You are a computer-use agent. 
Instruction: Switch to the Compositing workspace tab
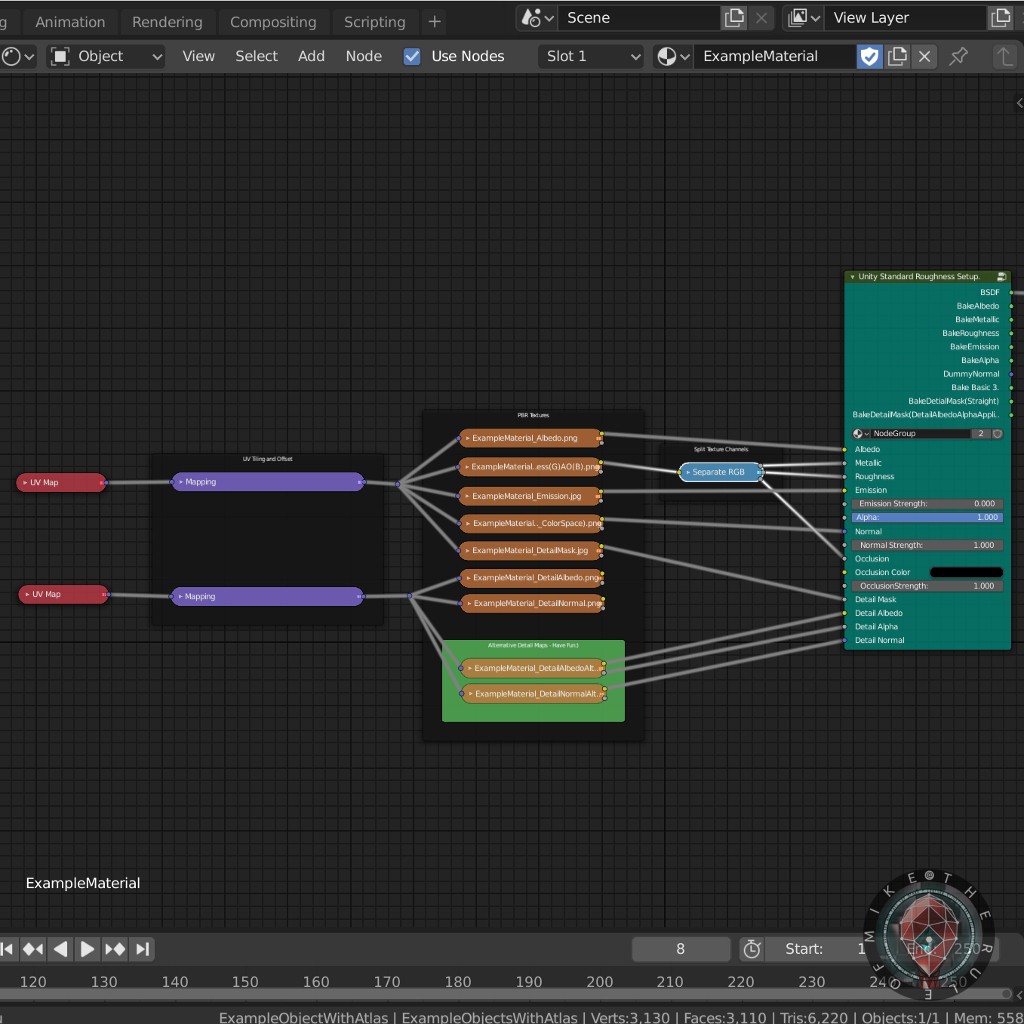click(273, 21)
